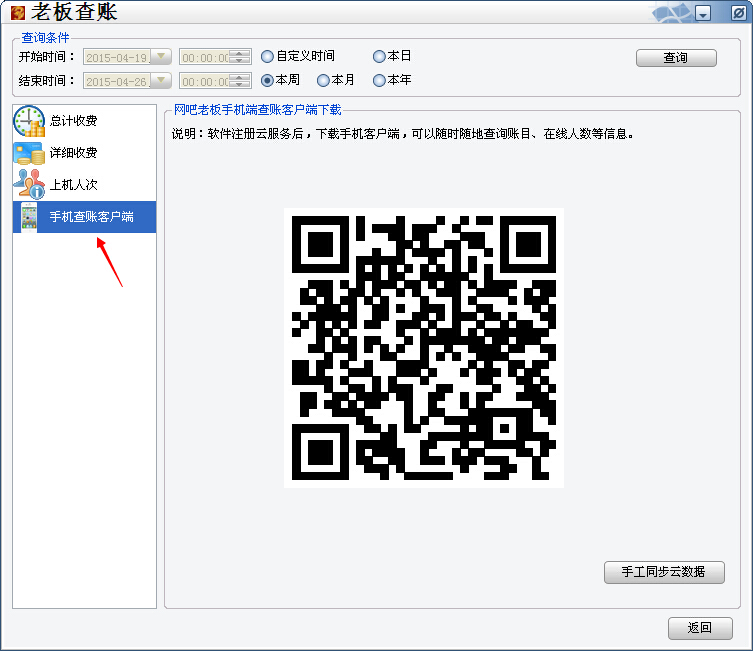Click the 老板查账 app icon in title bar
The height and width of the screenshot is (651, 753).
18,12
